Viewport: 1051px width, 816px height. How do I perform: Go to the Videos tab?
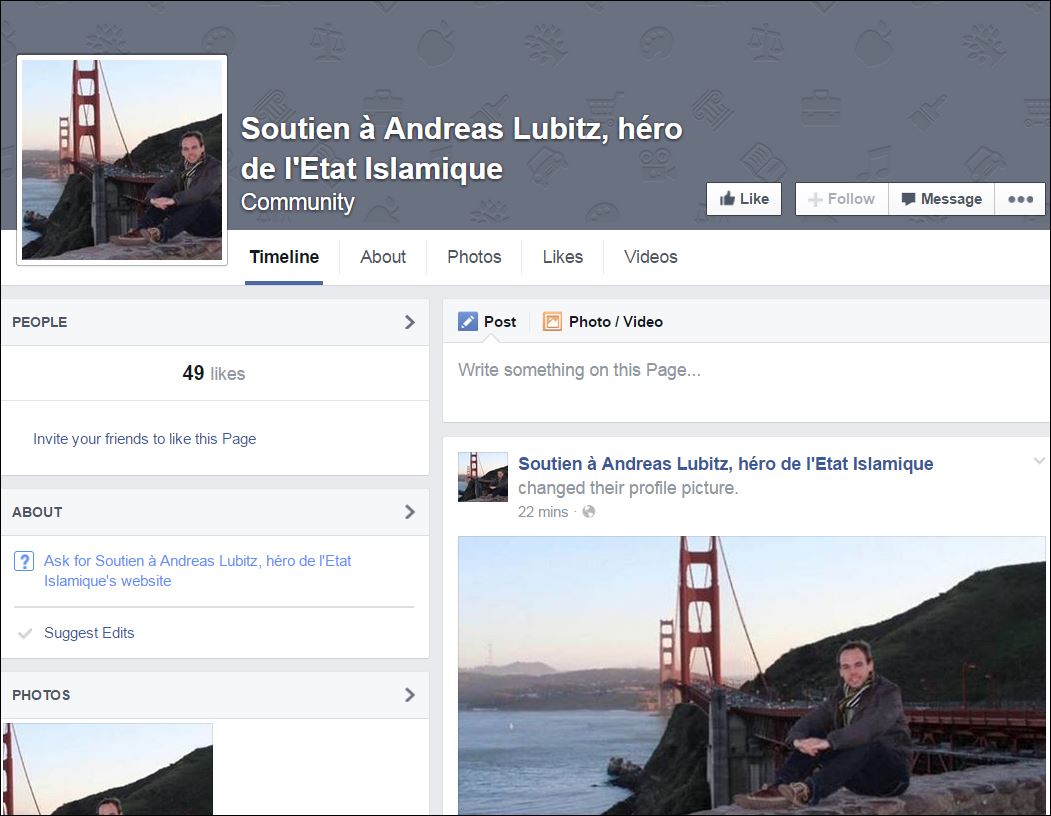tap(651, 257)
